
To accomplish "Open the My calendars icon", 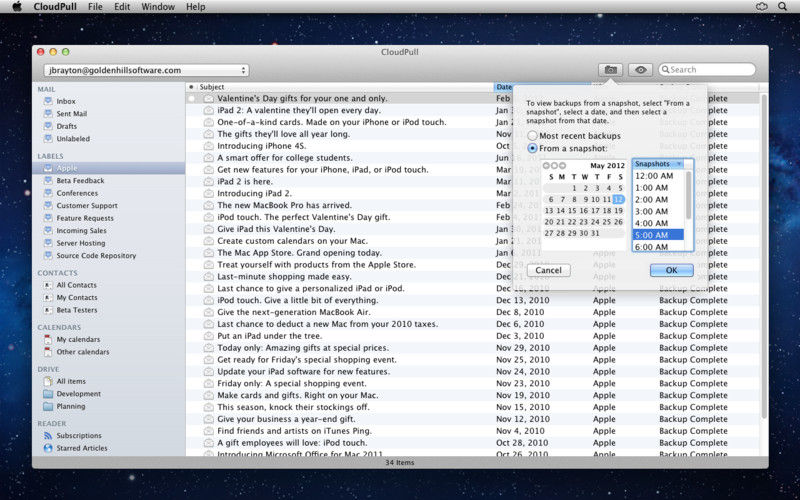I will pos(48,339).
